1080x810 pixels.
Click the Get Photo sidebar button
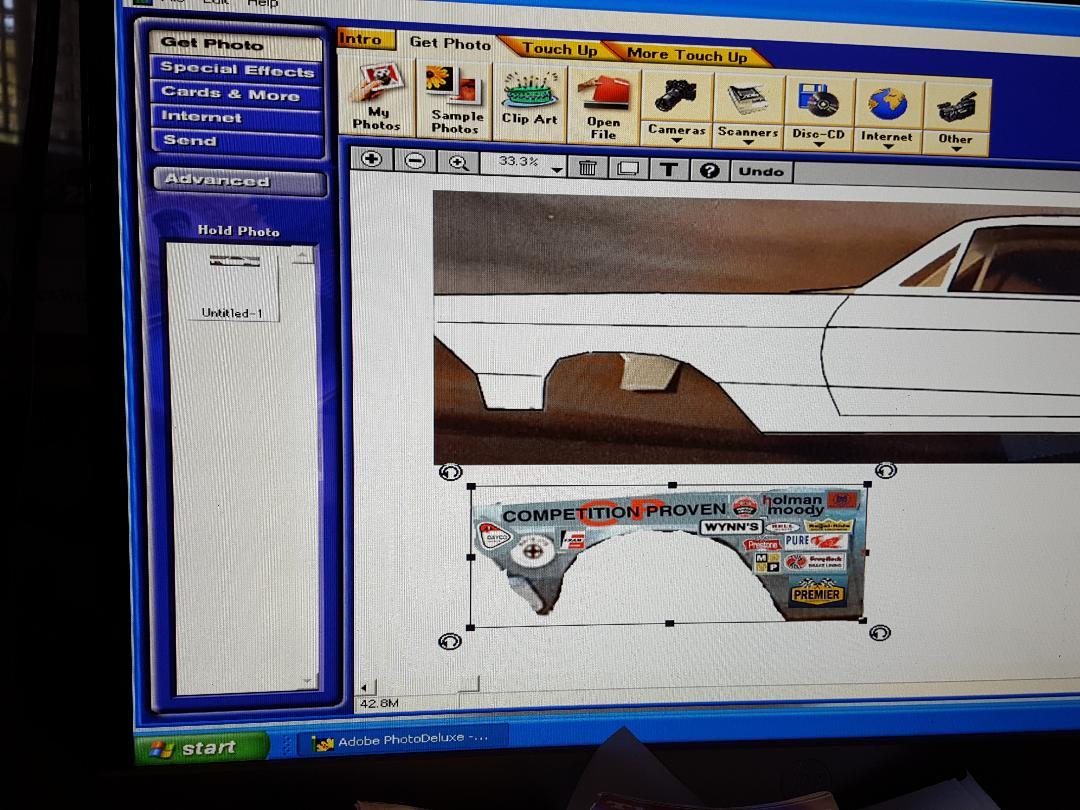click(x=236, y=45)
